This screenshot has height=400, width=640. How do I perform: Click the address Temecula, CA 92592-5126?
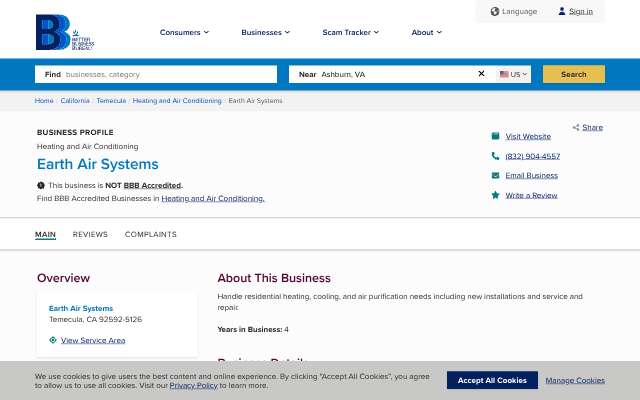[x=96, y=319]
